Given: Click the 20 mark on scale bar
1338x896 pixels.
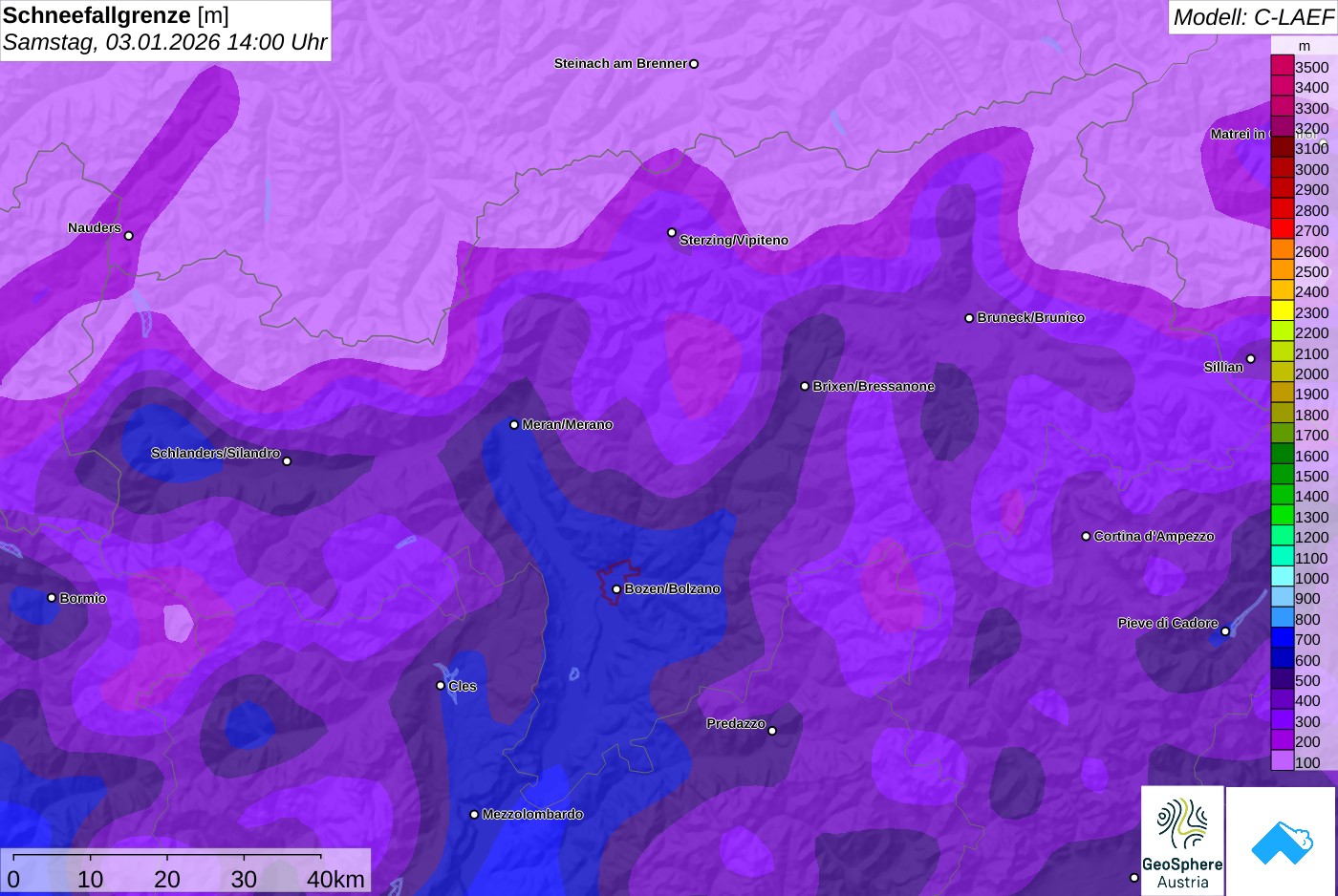Looking at the screenshot, I should pyautogui.click(x=167, y=879).
